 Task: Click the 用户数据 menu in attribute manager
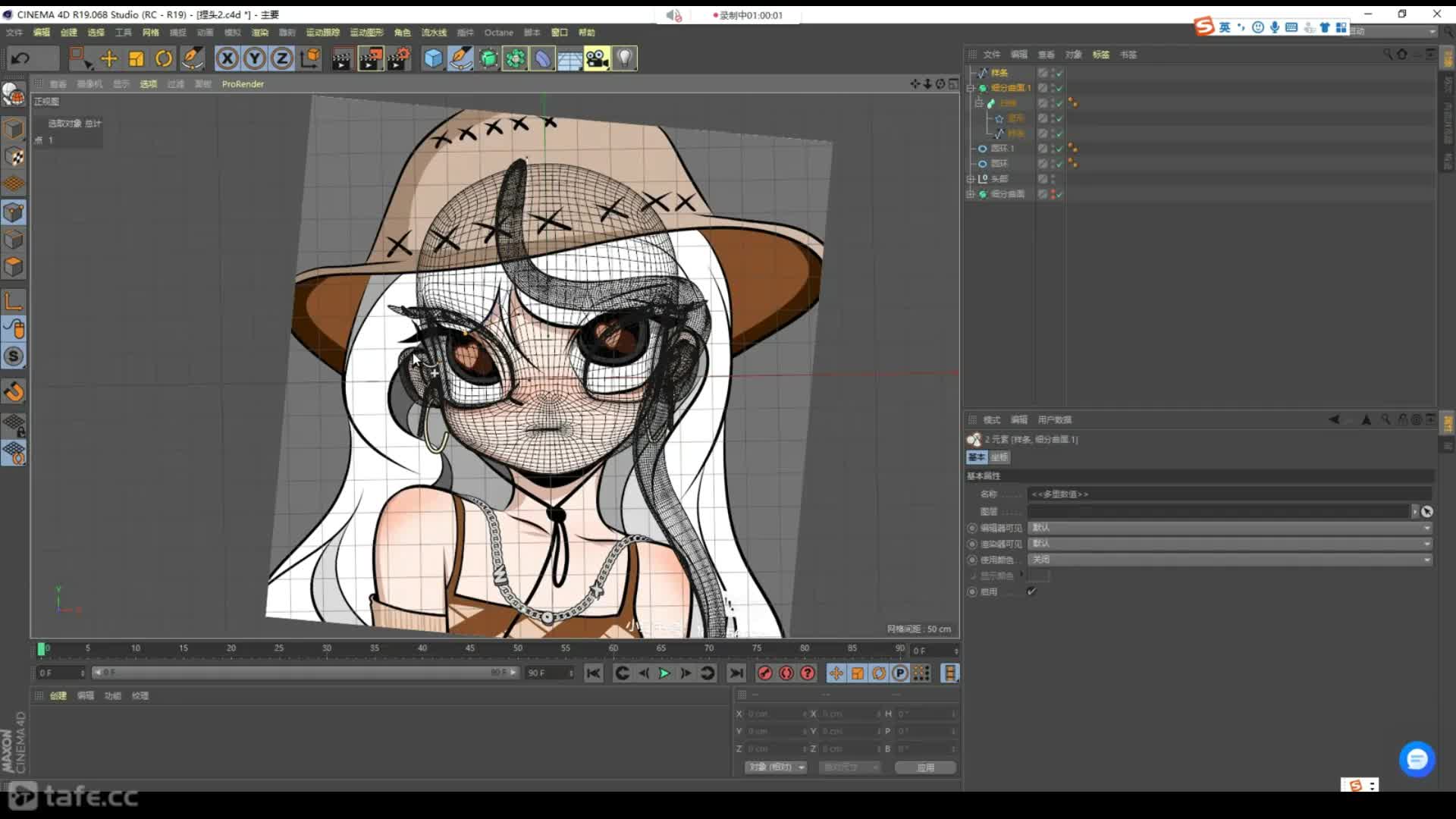point(1054,419)
